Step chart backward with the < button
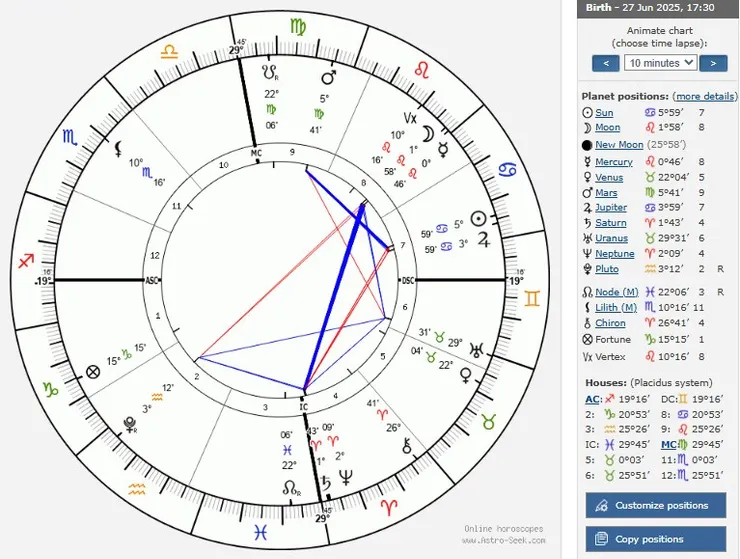This screenshot has width=740, height=559. [605, 63]
